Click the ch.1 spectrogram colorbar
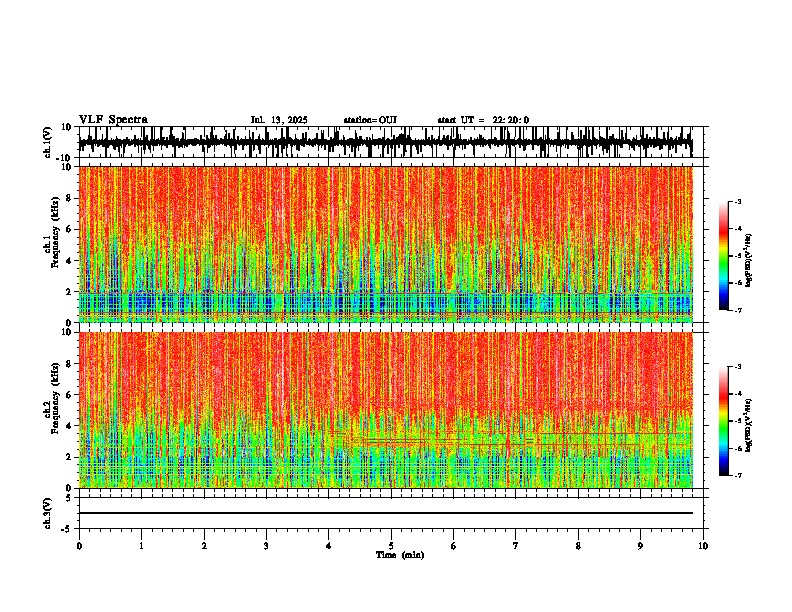Image resolution: width=792 pixels, height=612 pixels. 723,256
